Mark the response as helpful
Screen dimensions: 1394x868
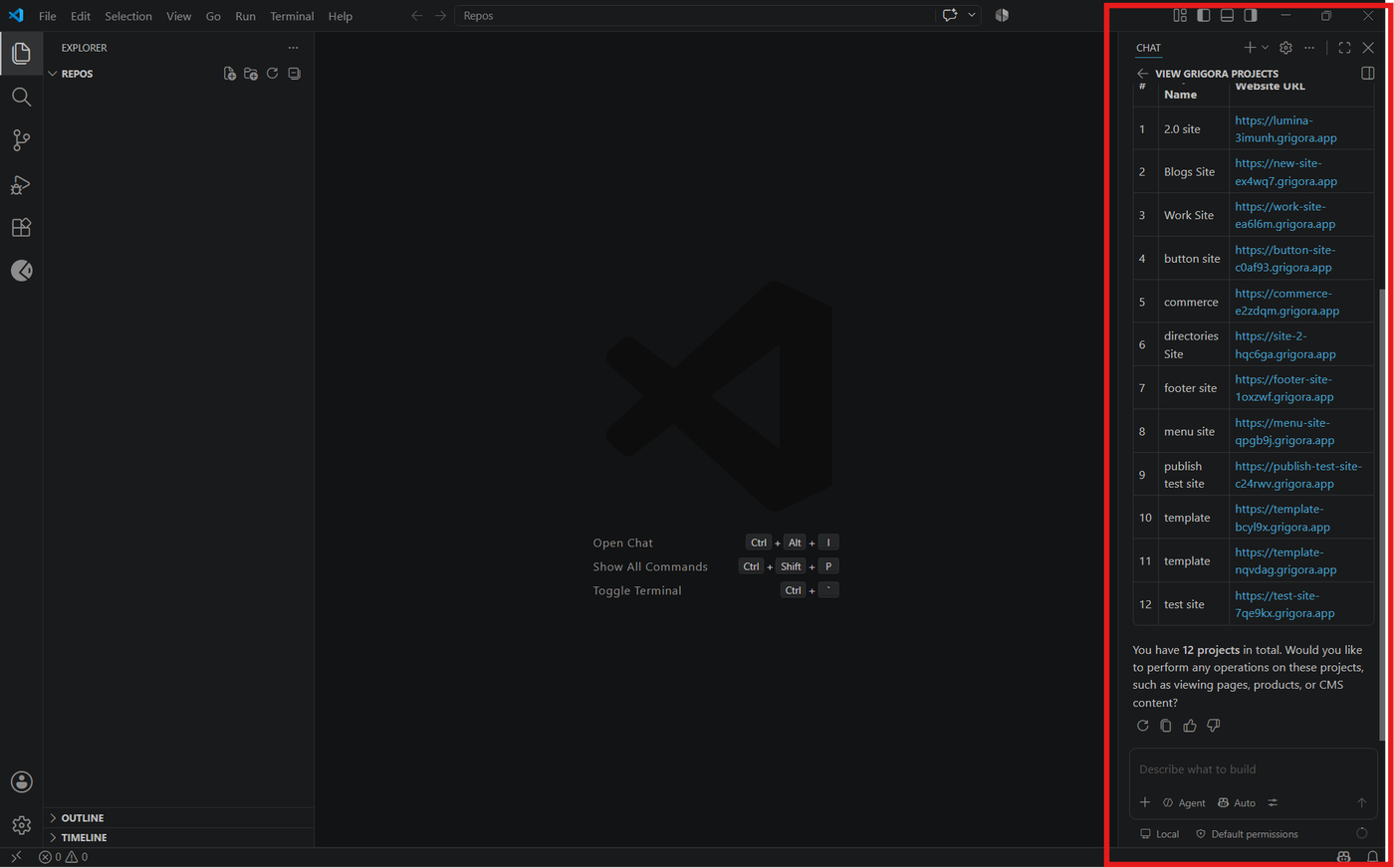click(x=1190, y=726)
